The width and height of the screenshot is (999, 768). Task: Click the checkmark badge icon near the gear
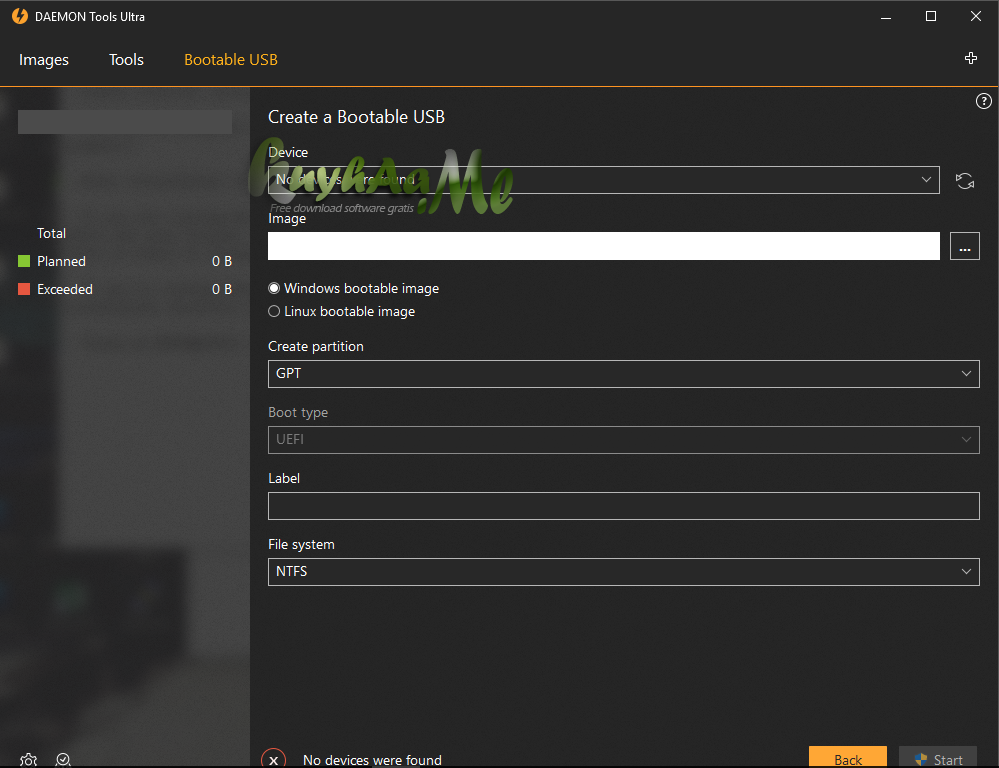(63, 760)
